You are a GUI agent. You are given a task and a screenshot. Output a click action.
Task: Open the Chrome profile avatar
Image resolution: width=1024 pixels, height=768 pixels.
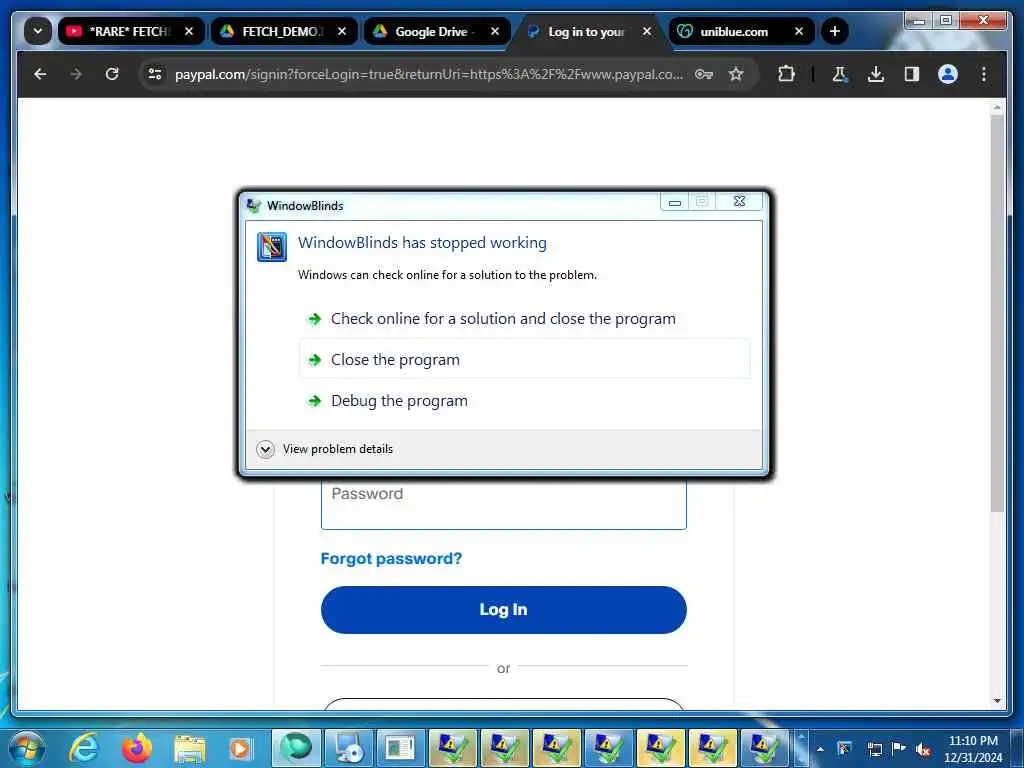click(948, 74)
